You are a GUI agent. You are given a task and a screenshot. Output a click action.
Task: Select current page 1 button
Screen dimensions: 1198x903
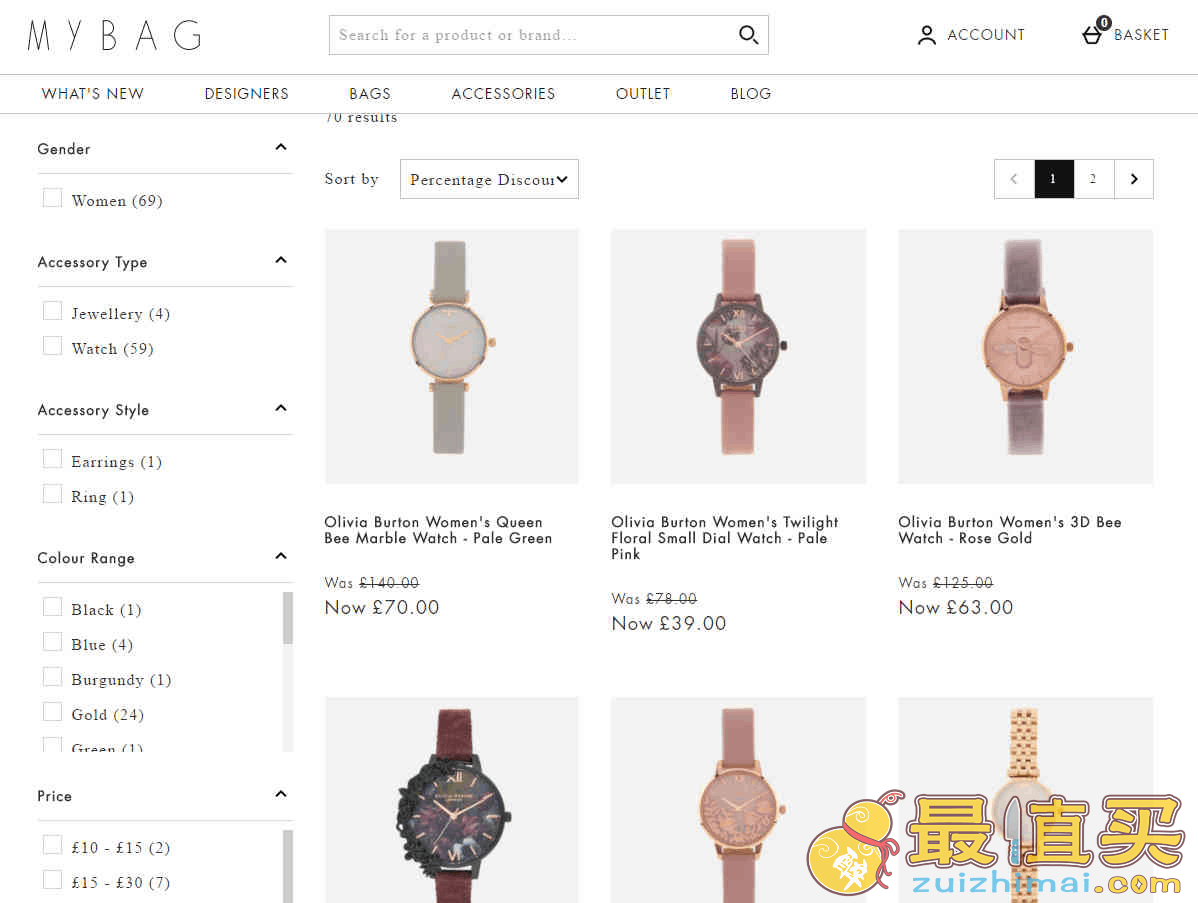(1054, 179)
